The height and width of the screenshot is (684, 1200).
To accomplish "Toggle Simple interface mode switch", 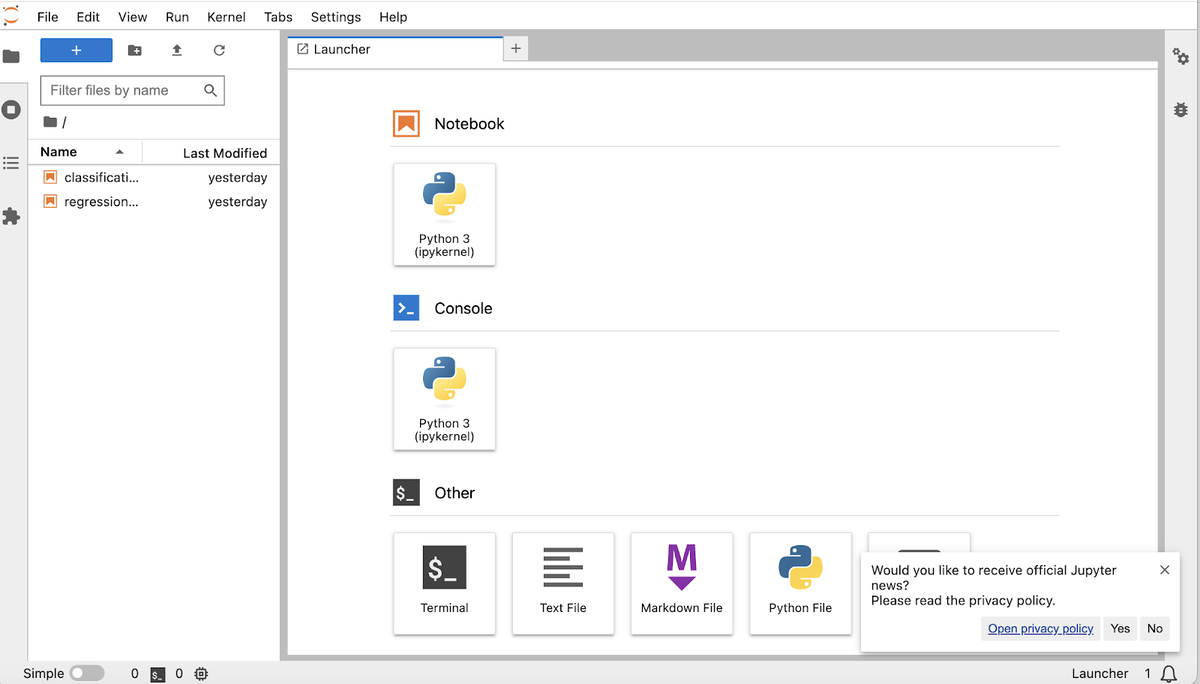I will [x=87, y=674].
